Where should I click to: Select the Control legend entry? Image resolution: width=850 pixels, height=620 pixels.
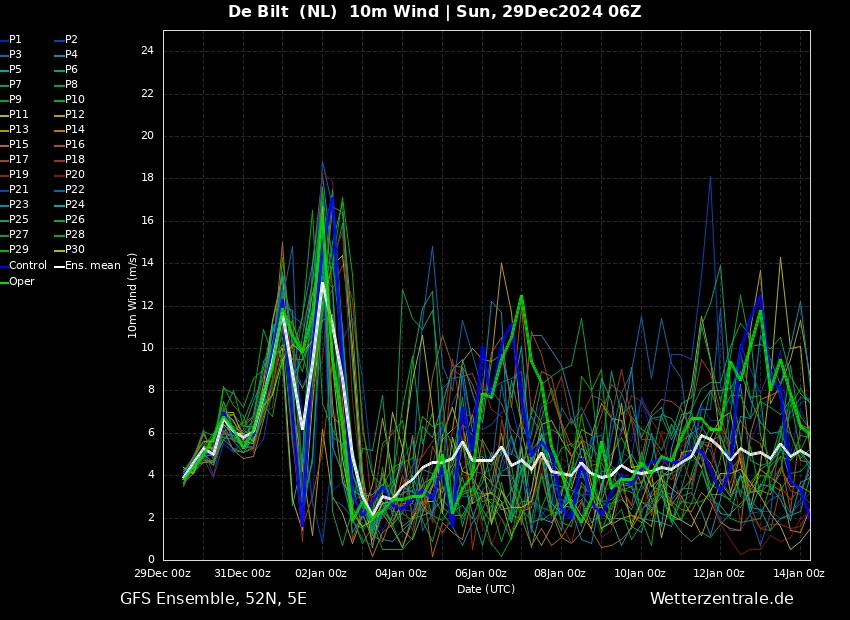pos(23,266)
